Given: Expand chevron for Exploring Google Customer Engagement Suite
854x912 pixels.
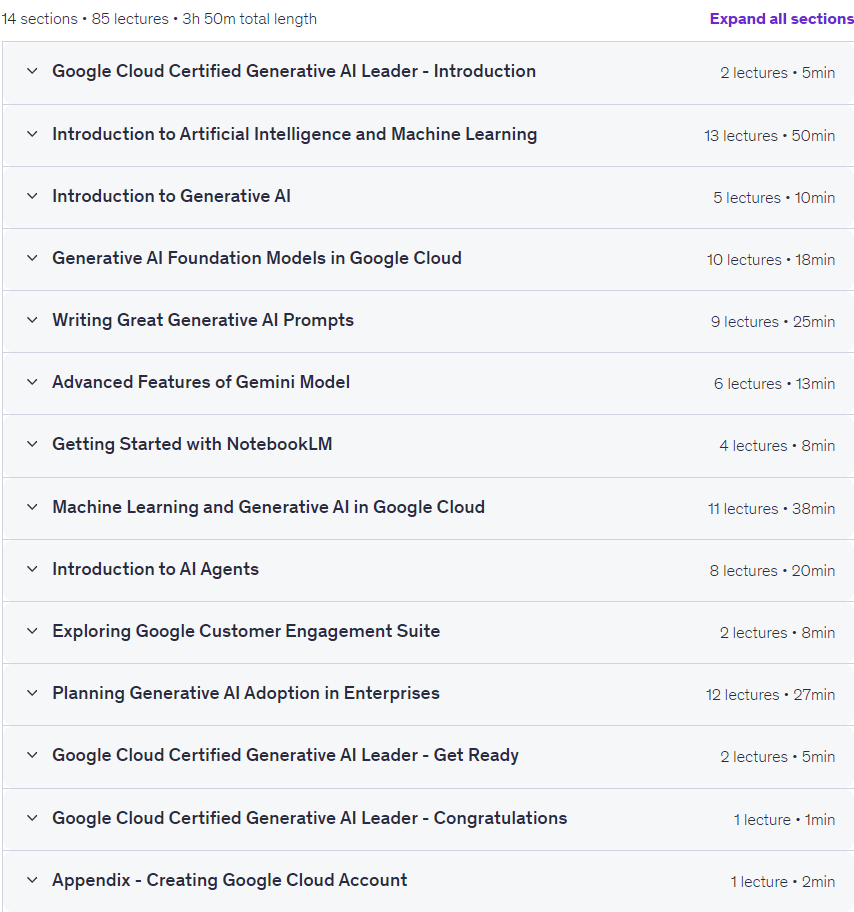Looking at the screenshot, I should click(x=33, y=631).
